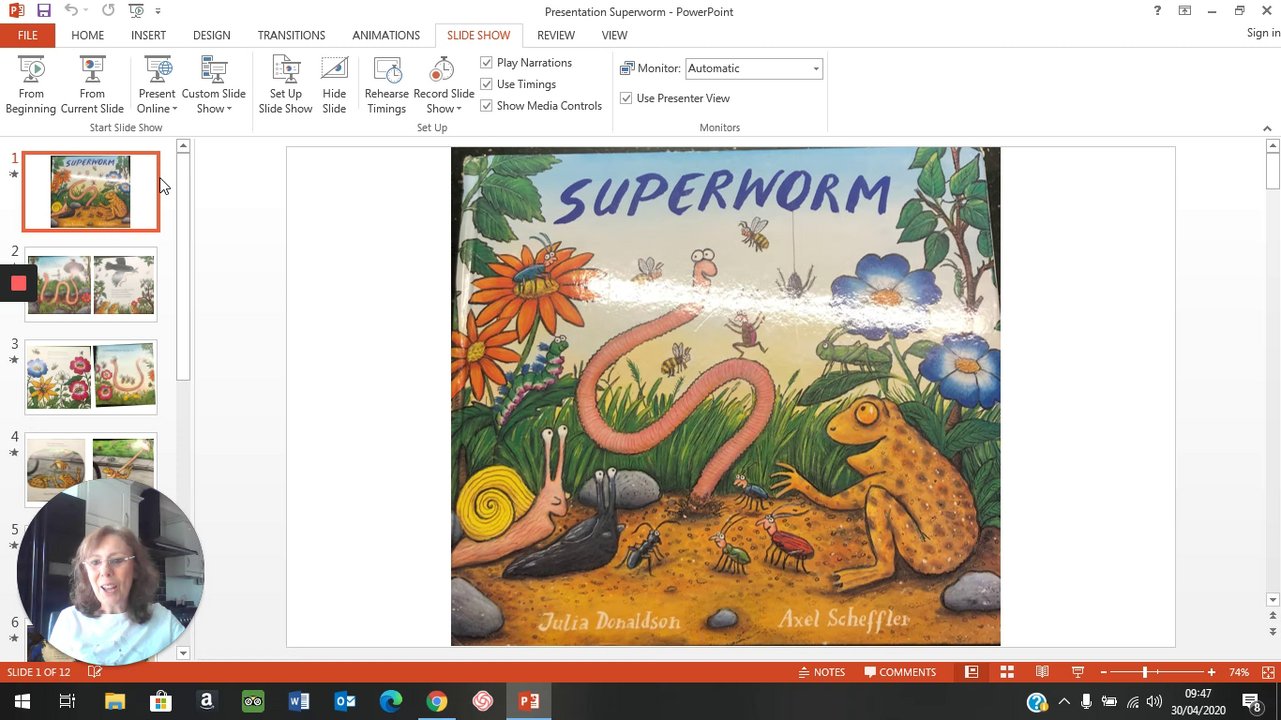The width and height of the screenshot is (1281, 720).
Task: Open Custom Slide Show icon
Action: click(x=213, y=71)
